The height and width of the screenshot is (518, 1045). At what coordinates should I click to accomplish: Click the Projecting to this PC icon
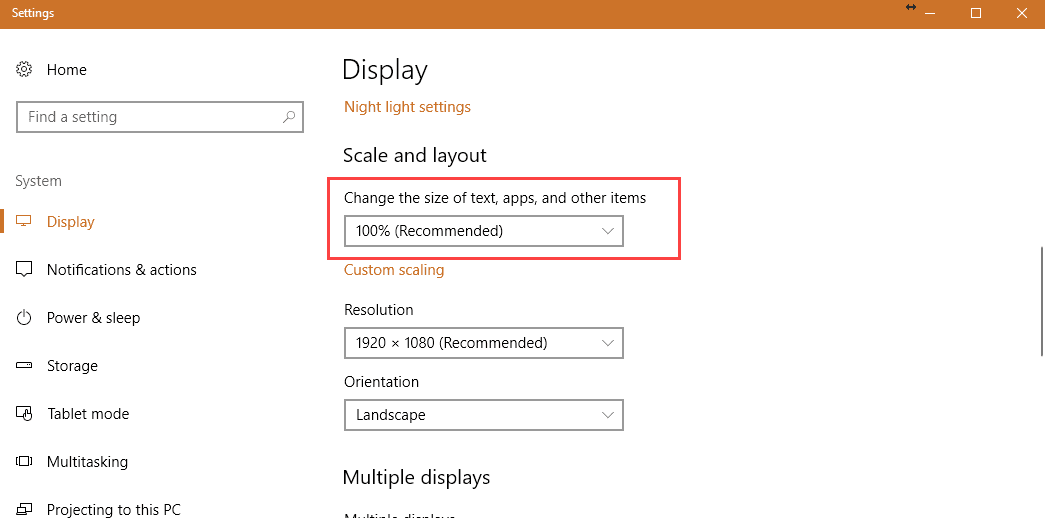click(x=24, y=509)
